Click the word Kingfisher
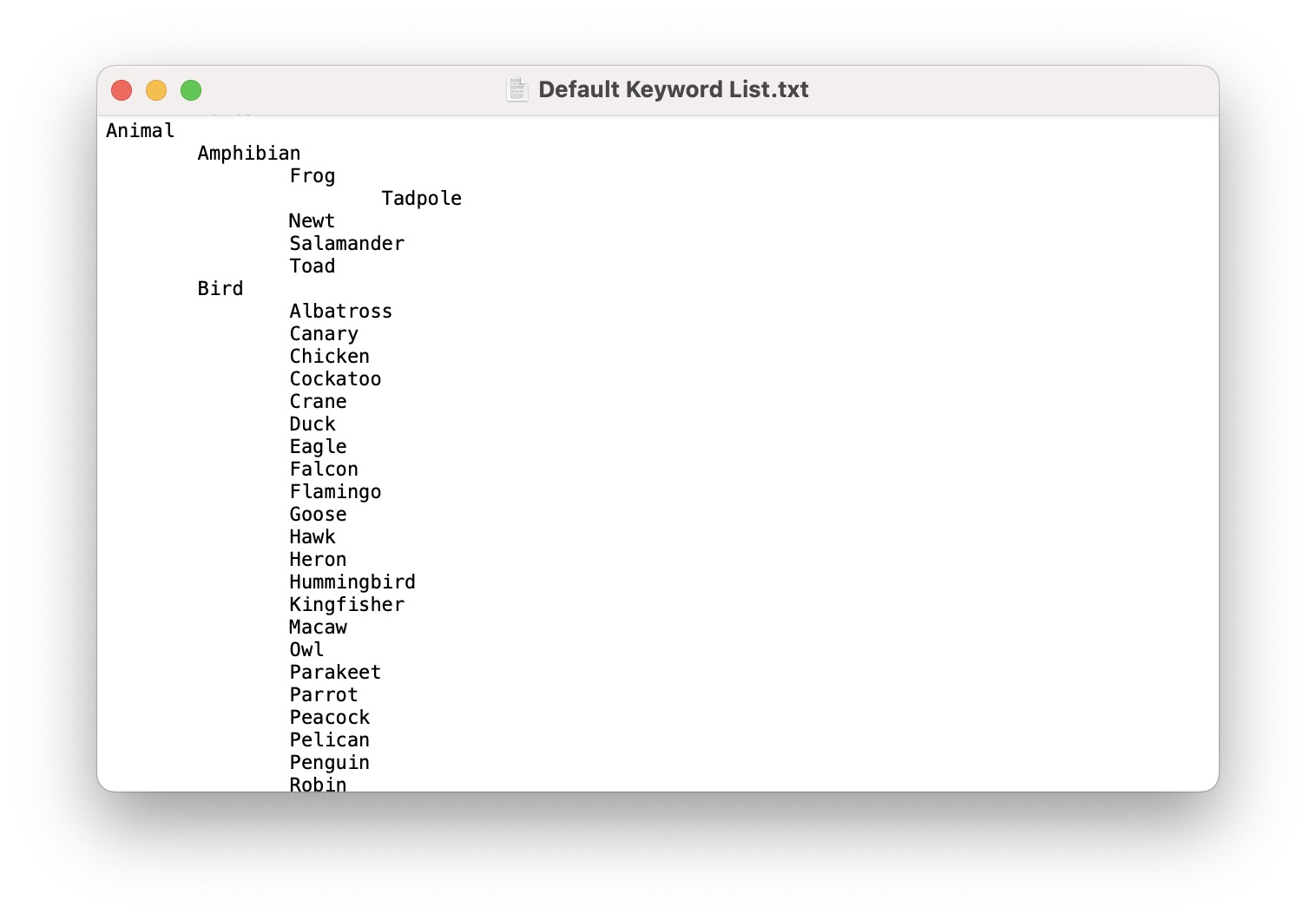Image resolution: width=1316 pixels, height=920 pixels. 346,605
